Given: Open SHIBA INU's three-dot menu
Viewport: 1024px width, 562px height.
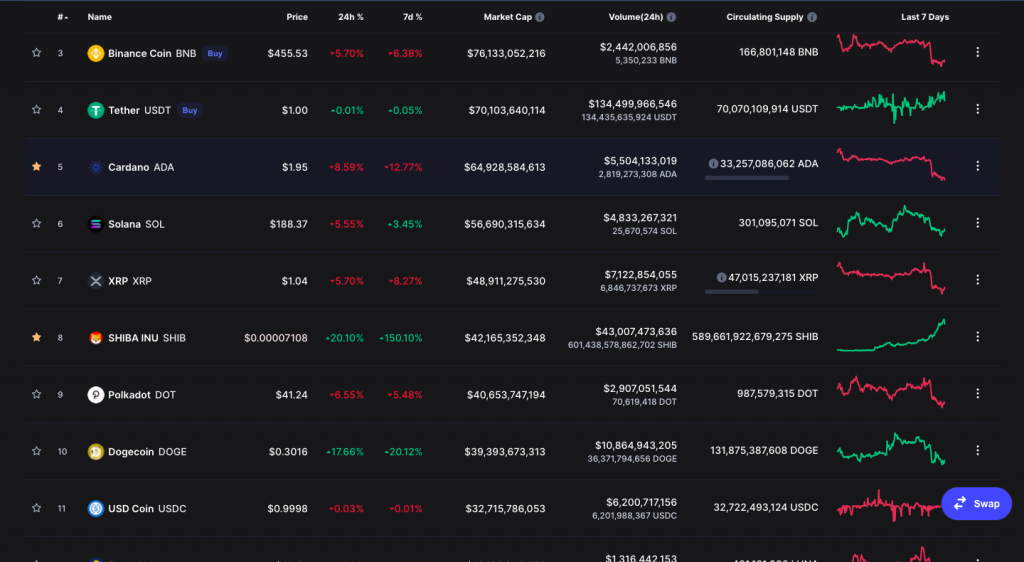Looking at the screenshot, I should 978,336.
